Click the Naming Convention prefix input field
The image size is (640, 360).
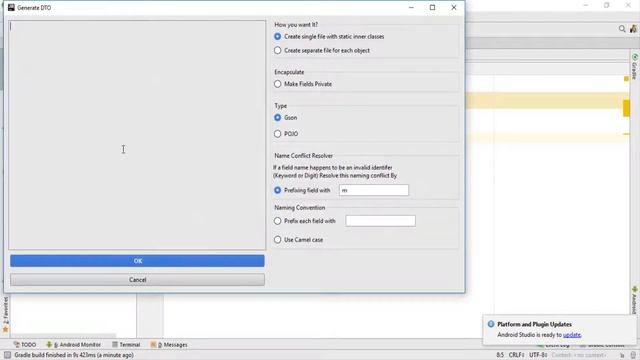[x=380, y=221]
